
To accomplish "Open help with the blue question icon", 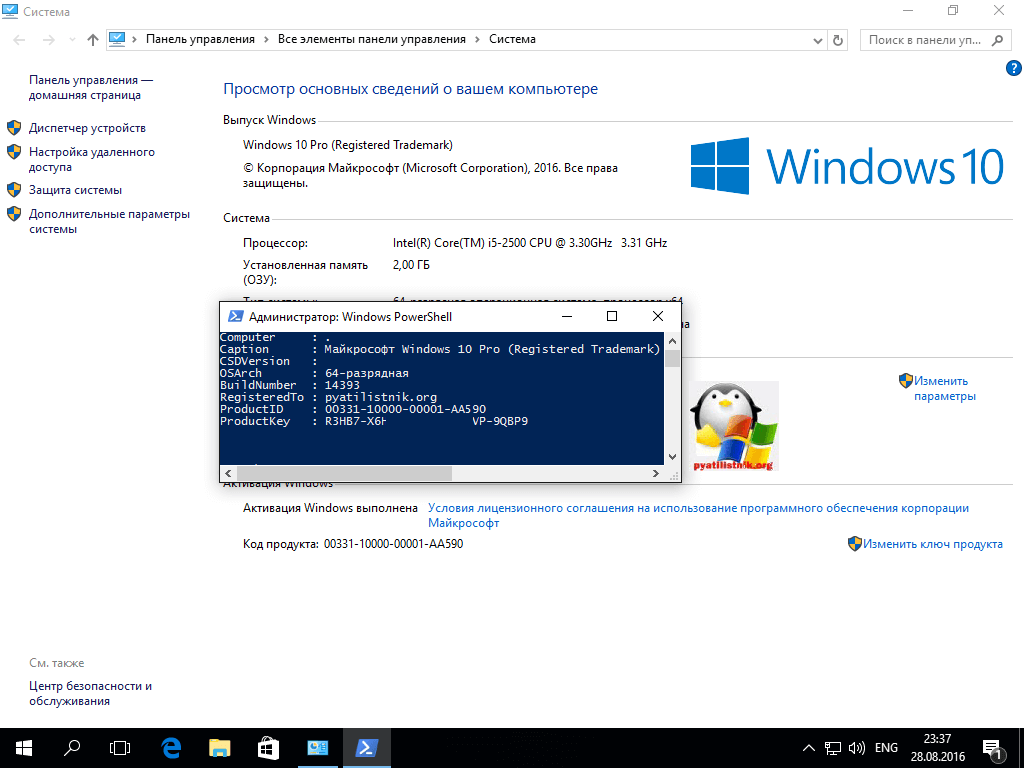I will click(1014, 67).
